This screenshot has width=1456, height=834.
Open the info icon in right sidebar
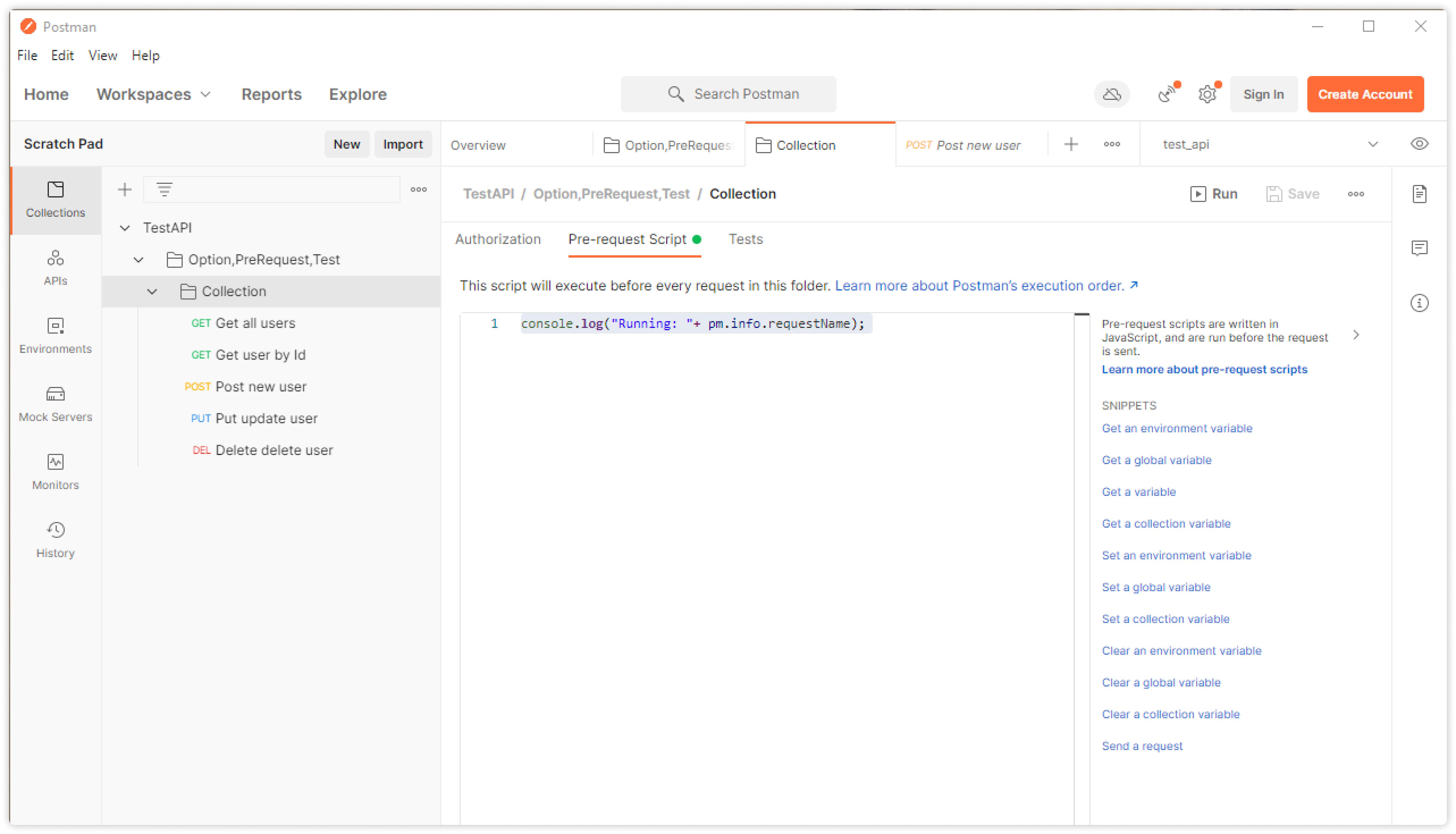1419,302
